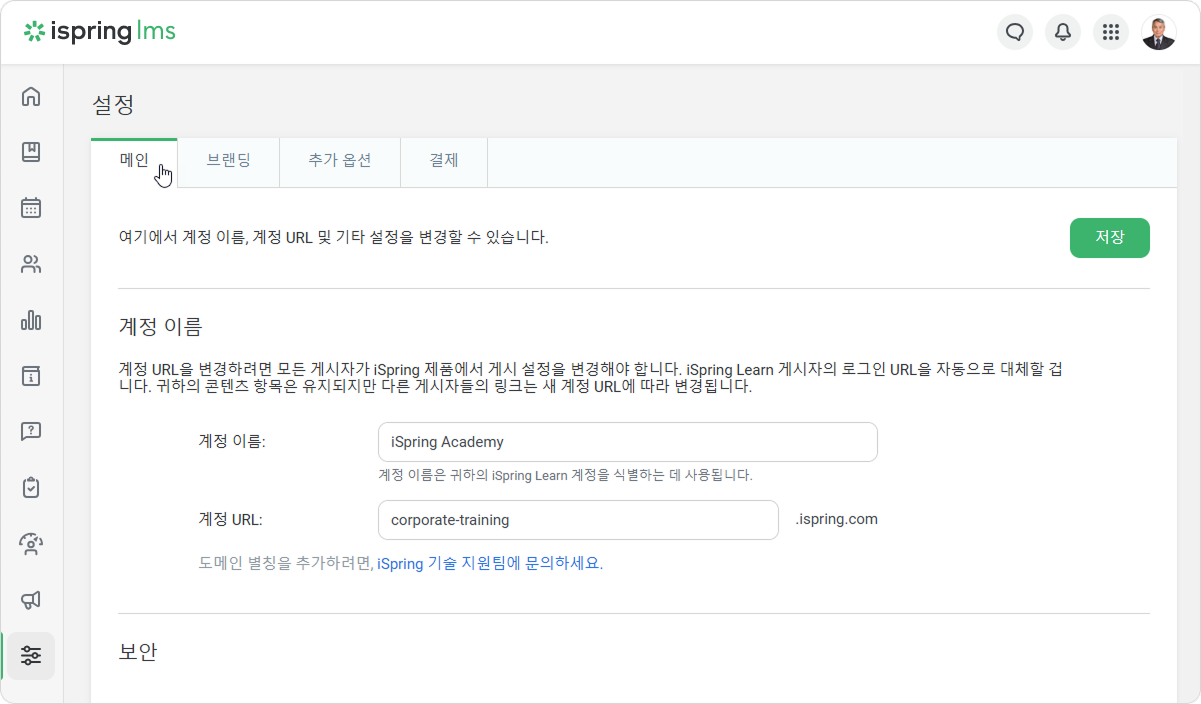Switch to the 추가 옵션 tab

point(340,161)
